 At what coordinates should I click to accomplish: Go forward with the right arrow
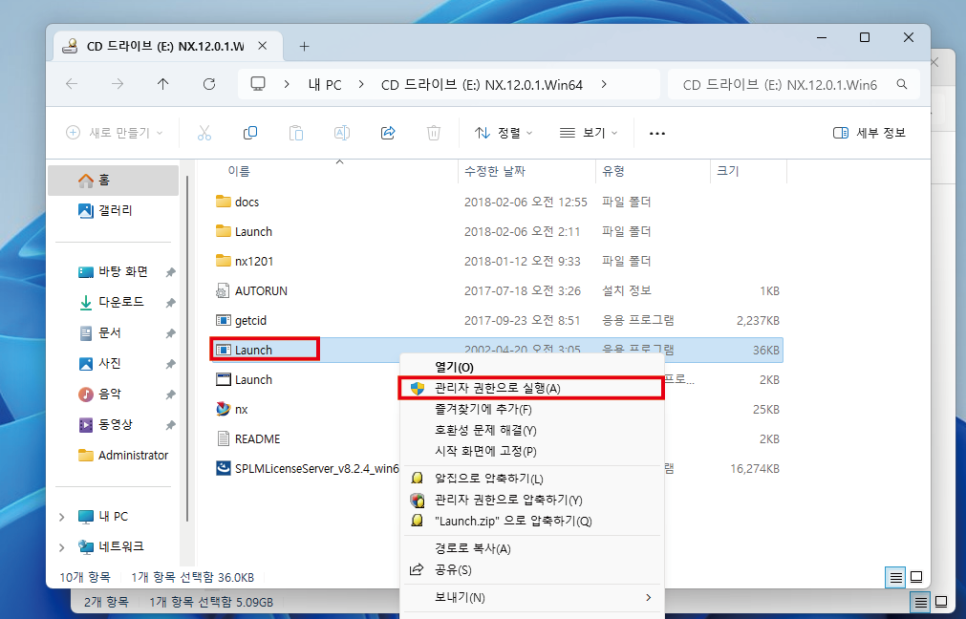point(117,84)
